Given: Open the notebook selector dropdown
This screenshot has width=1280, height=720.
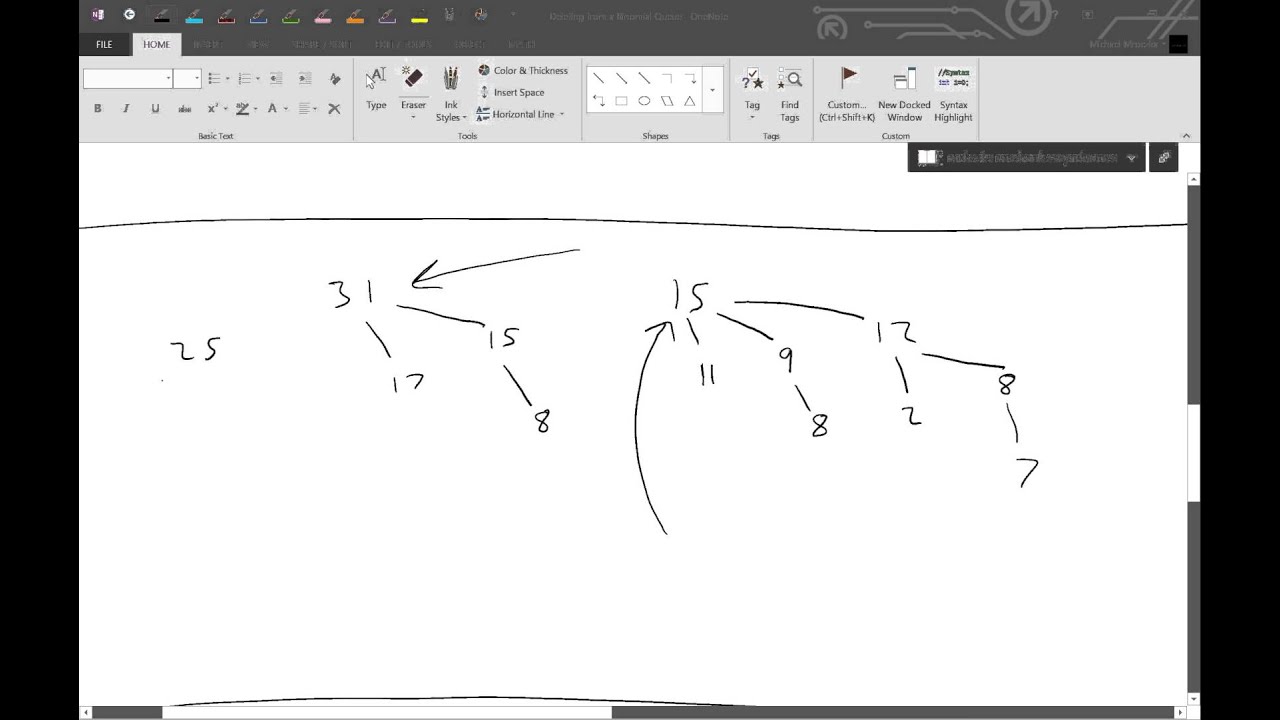Looking at the screenshot, I should point(1026,157).
